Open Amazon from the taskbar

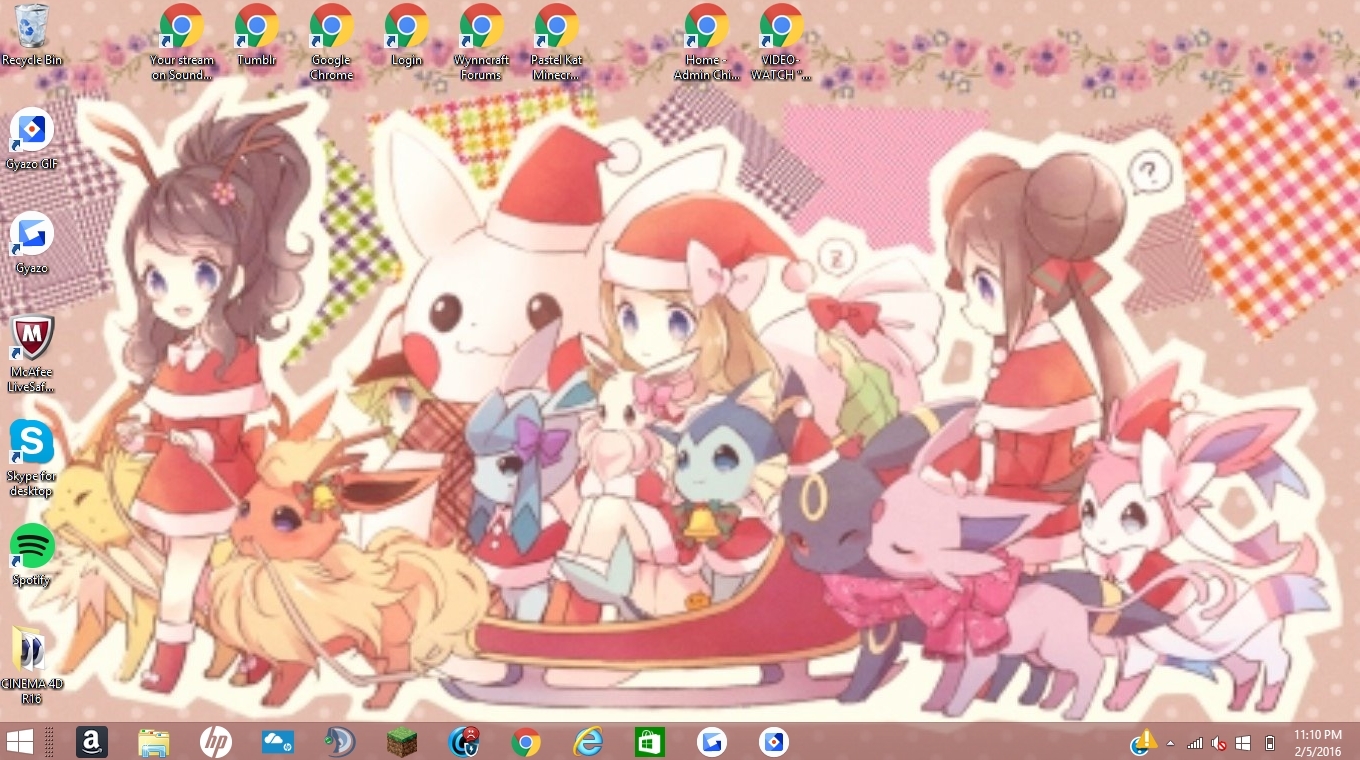coord(92,742)
